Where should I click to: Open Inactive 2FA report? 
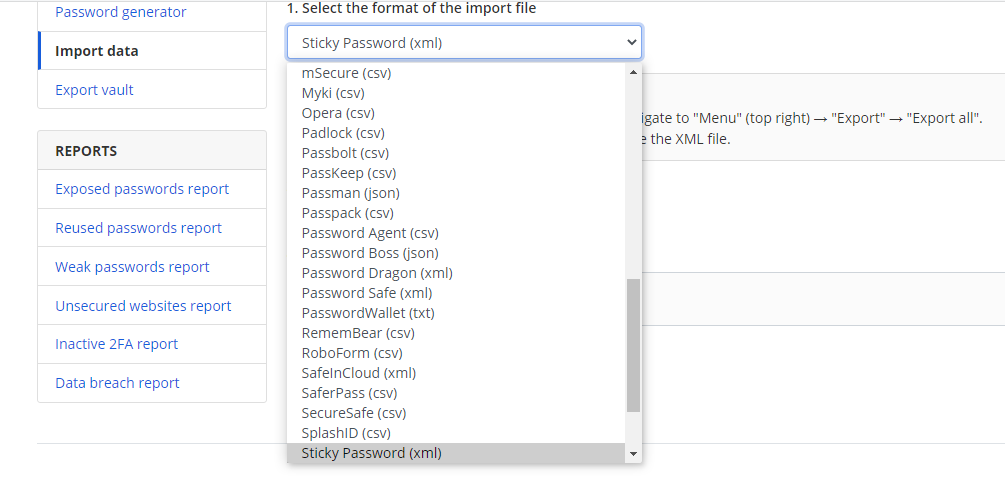tap(116, 344)
